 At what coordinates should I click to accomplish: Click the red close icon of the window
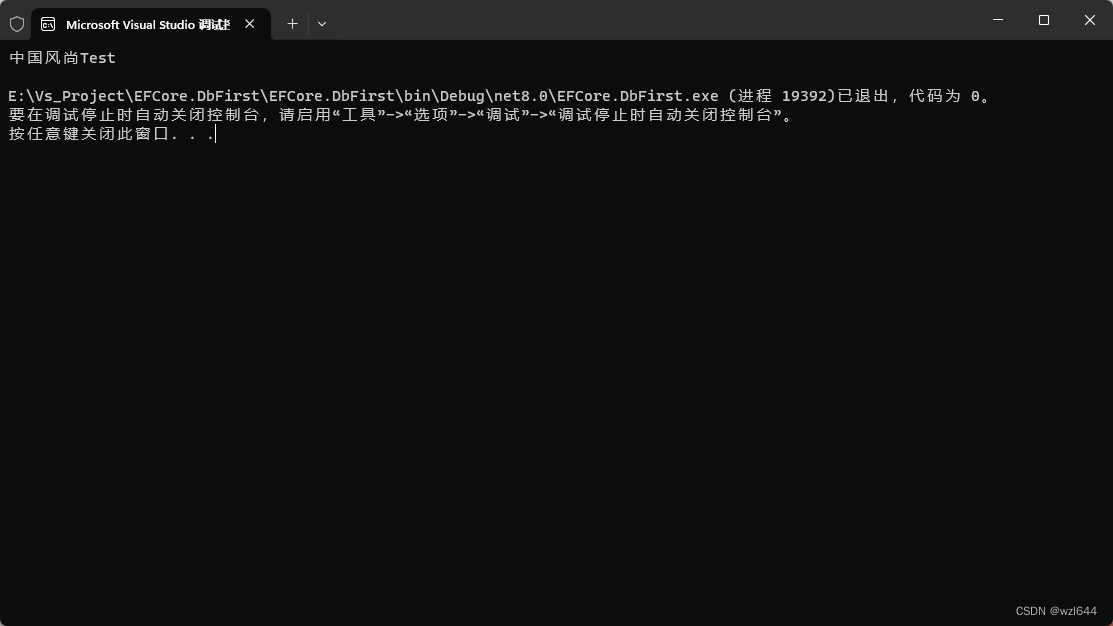[1089, 20]
